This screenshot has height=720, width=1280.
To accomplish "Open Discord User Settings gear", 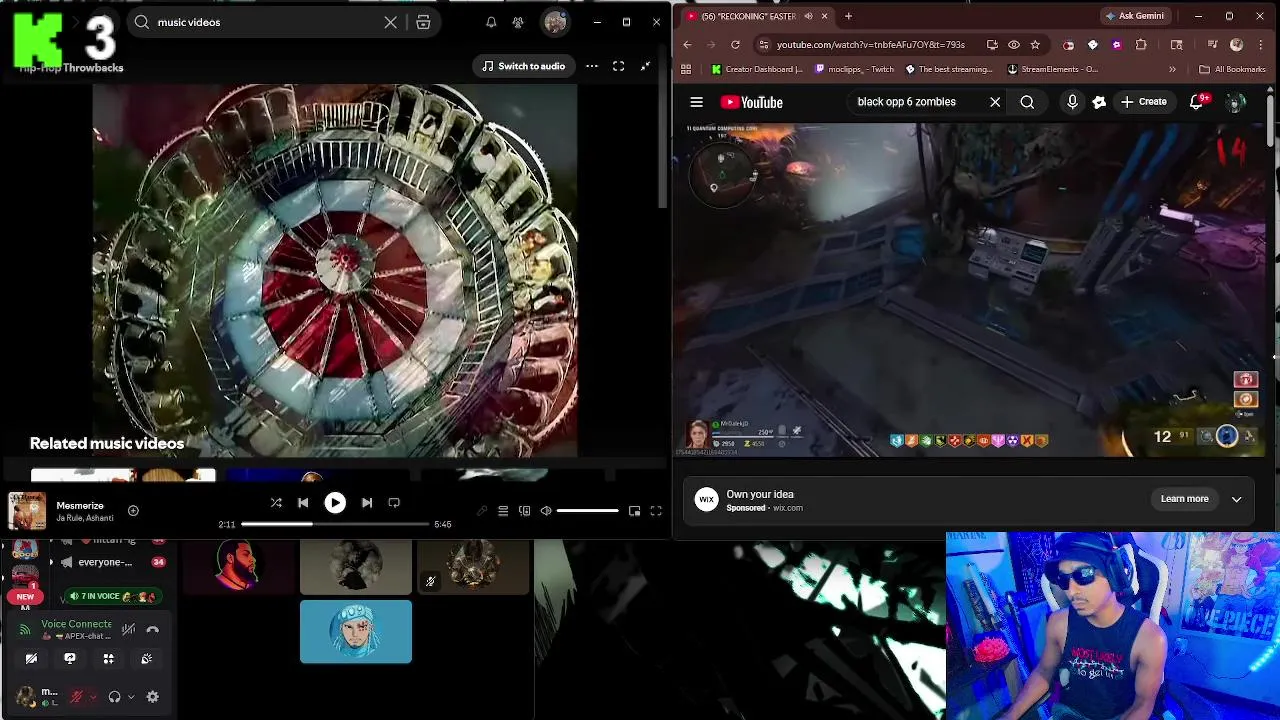I will 153,697.
